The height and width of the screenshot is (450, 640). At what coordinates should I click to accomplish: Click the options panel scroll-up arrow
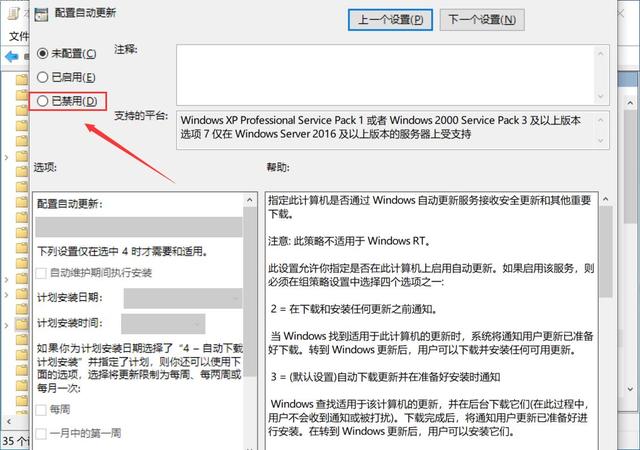[250, 200]
